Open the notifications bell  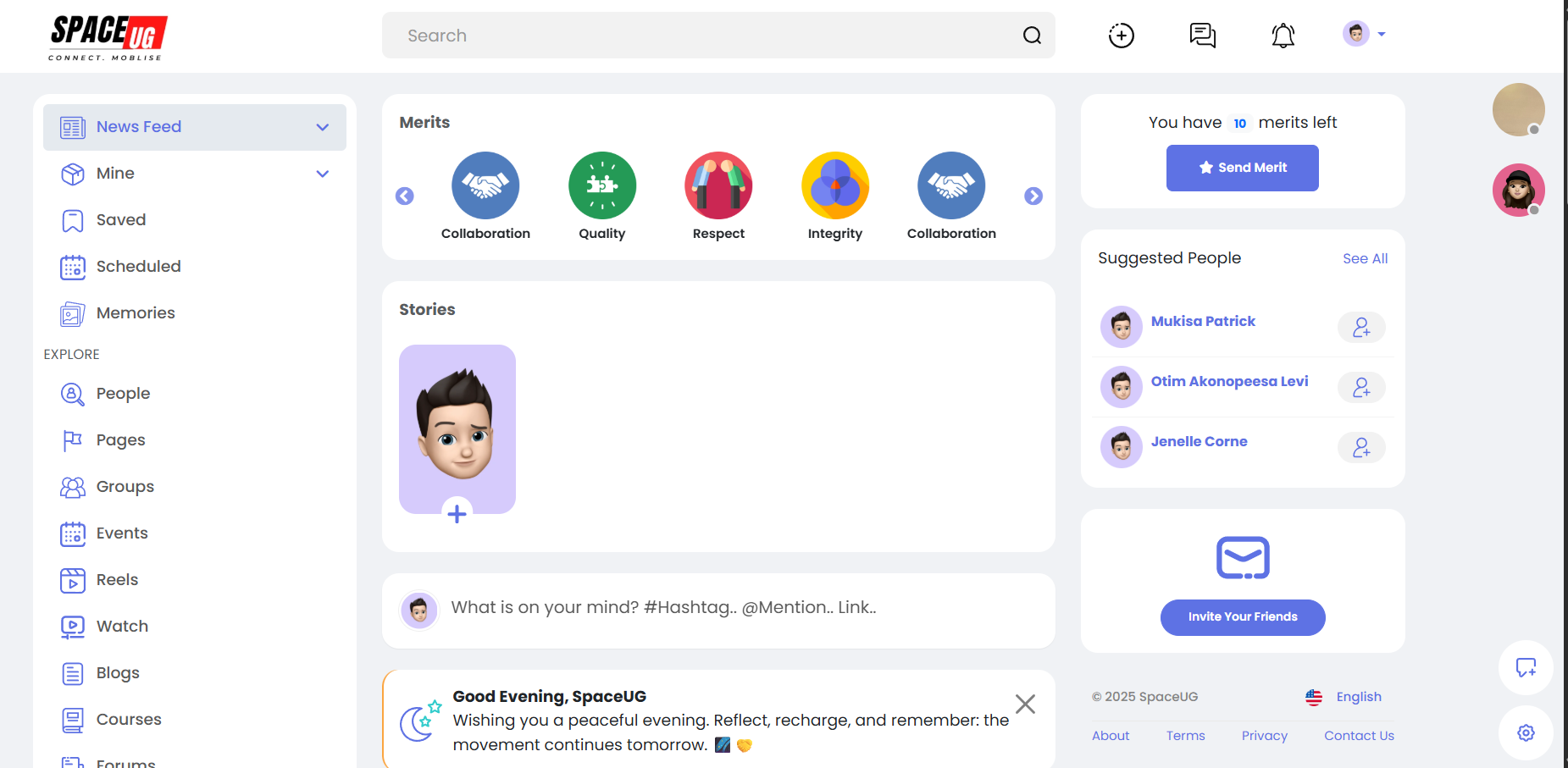[x=1283, y=36]
